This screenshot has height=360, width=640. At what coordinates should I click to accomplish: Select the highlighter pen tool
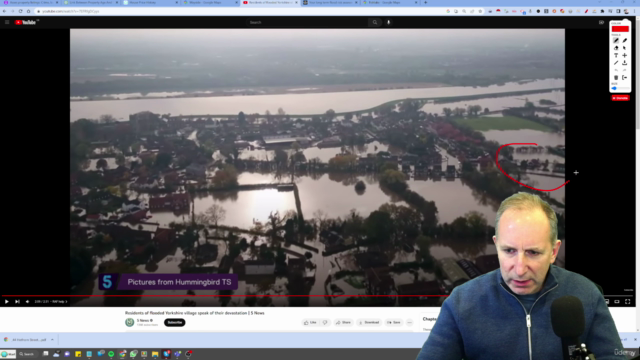click(624, 40)
